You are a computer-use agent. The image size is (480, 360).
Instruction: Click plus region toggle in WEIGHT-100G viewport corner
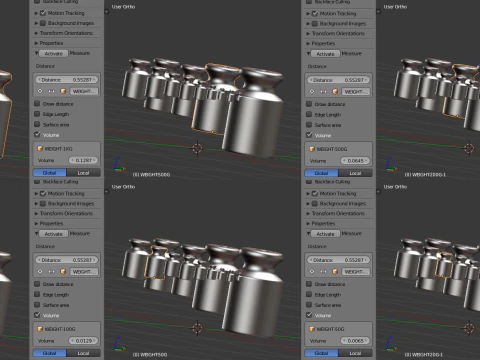[x=107, y=192]
